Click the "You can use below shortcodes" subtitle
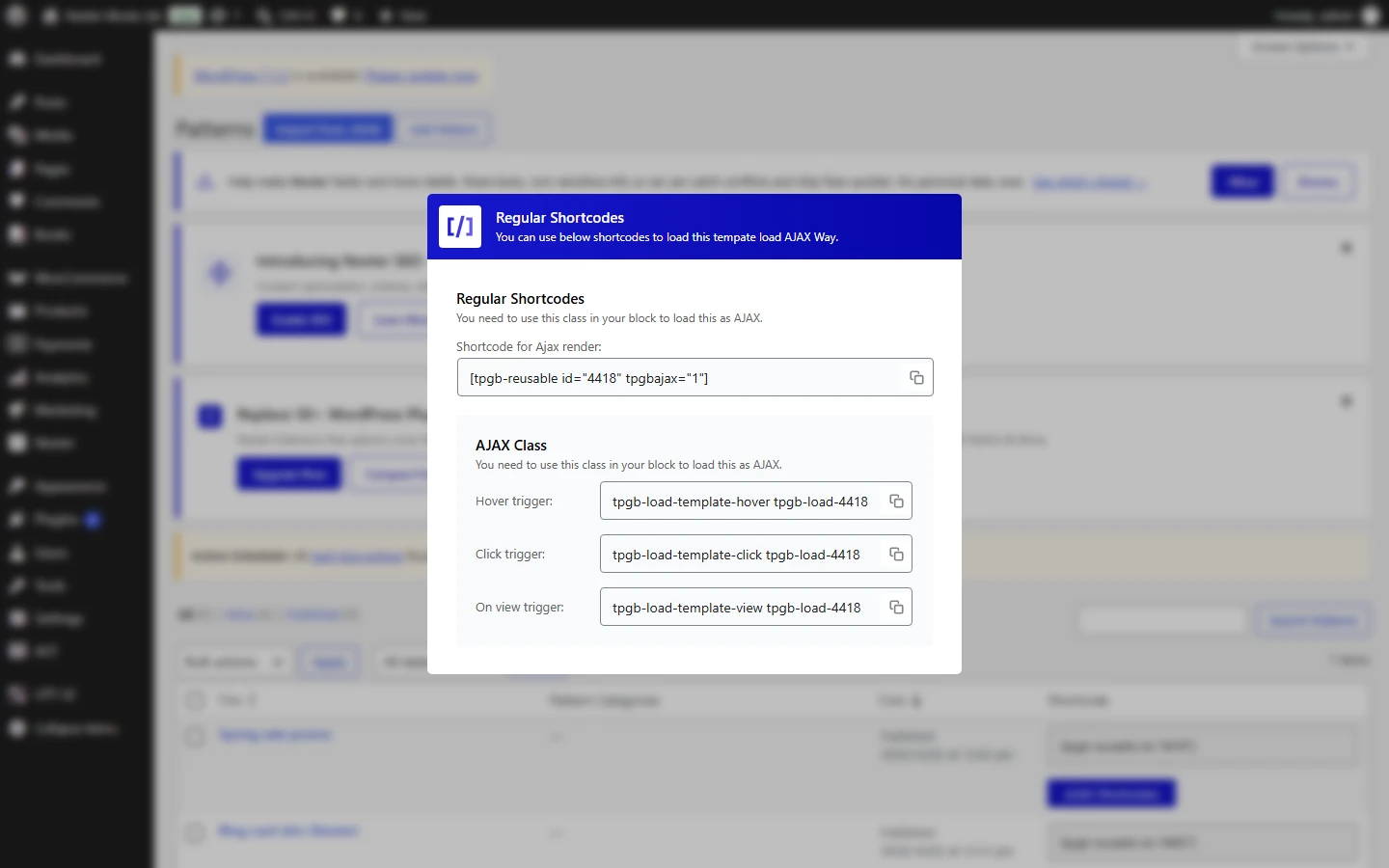Image resolution: width=1389 pixels, height=868 pixels. (667, 237)
